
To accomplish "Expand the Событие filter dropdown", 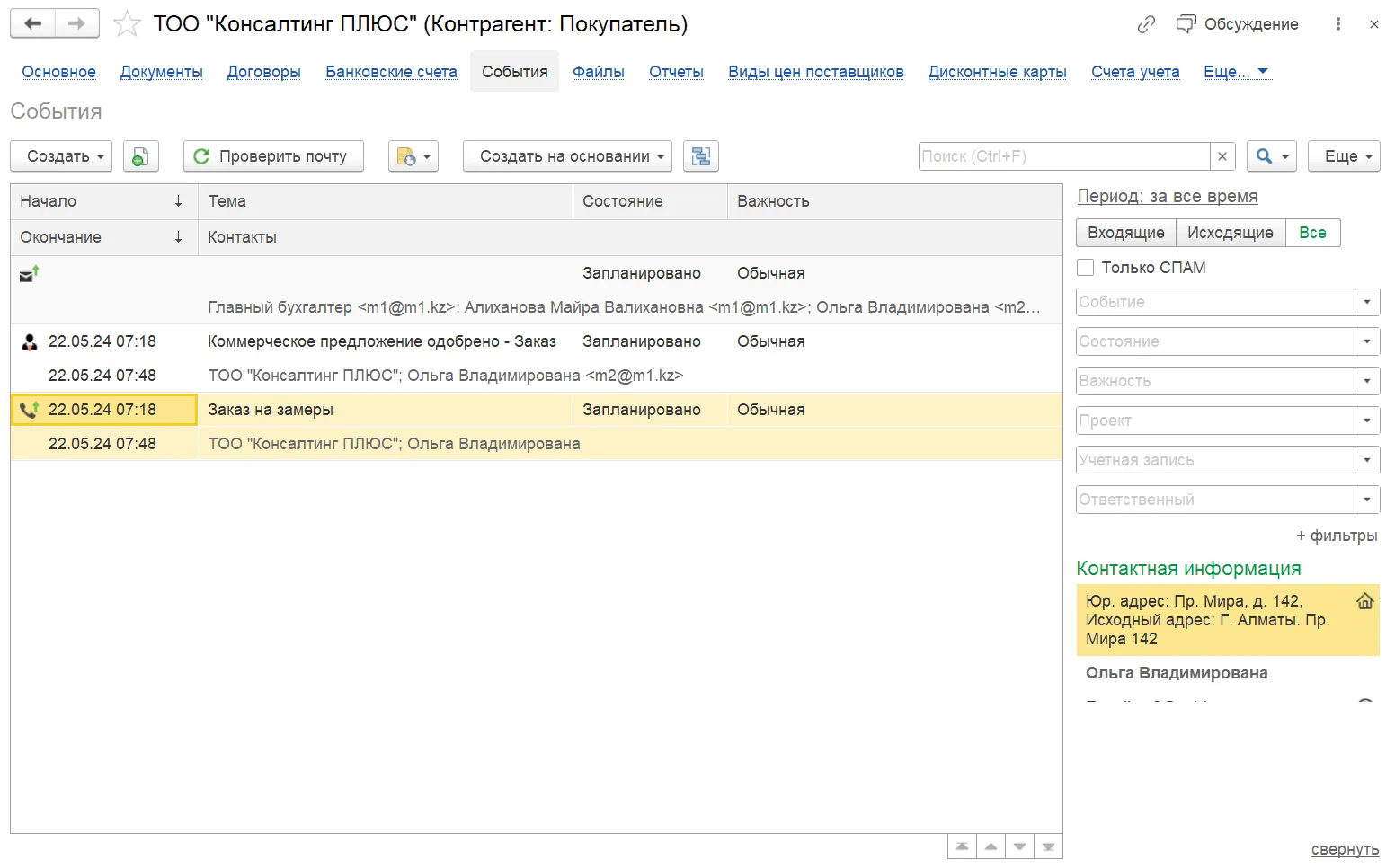I will 1367,302.
